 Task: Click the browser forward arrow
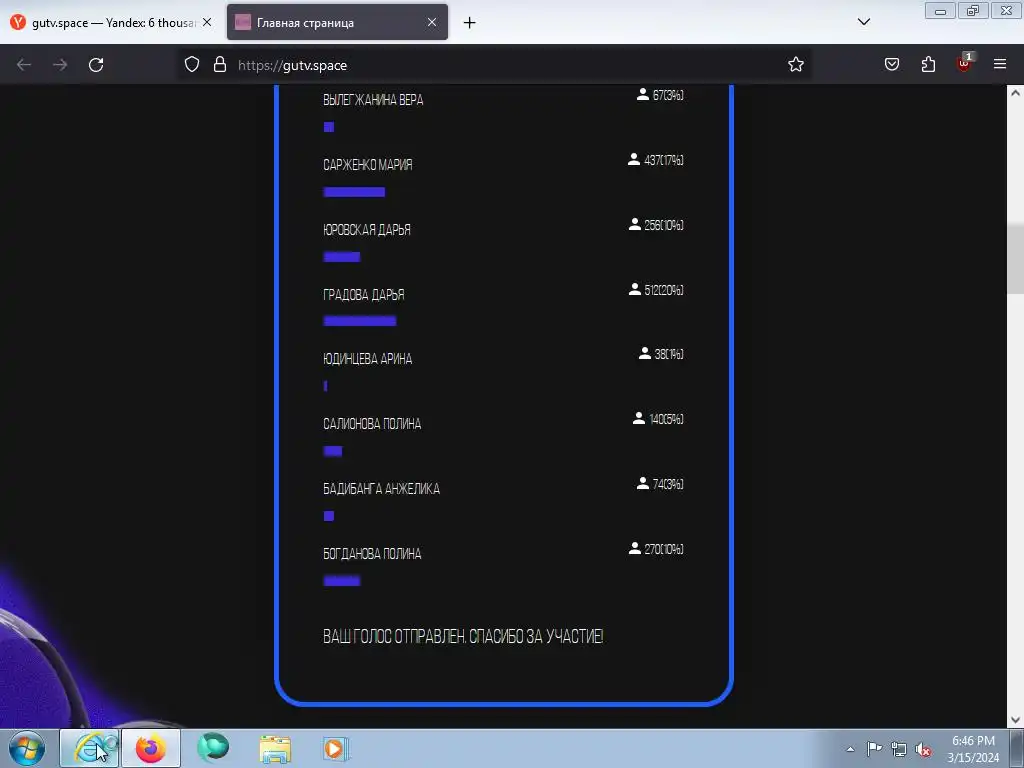coord(60,65)
